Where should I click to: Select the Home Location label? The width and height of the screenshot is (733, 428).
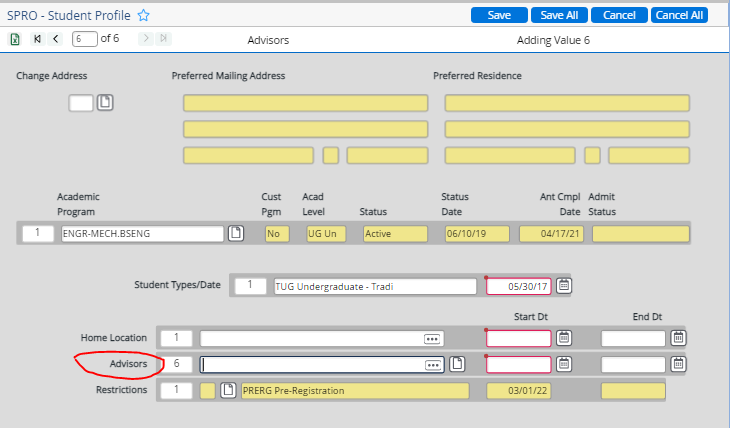pyautogui.click(x=114, y=337)
